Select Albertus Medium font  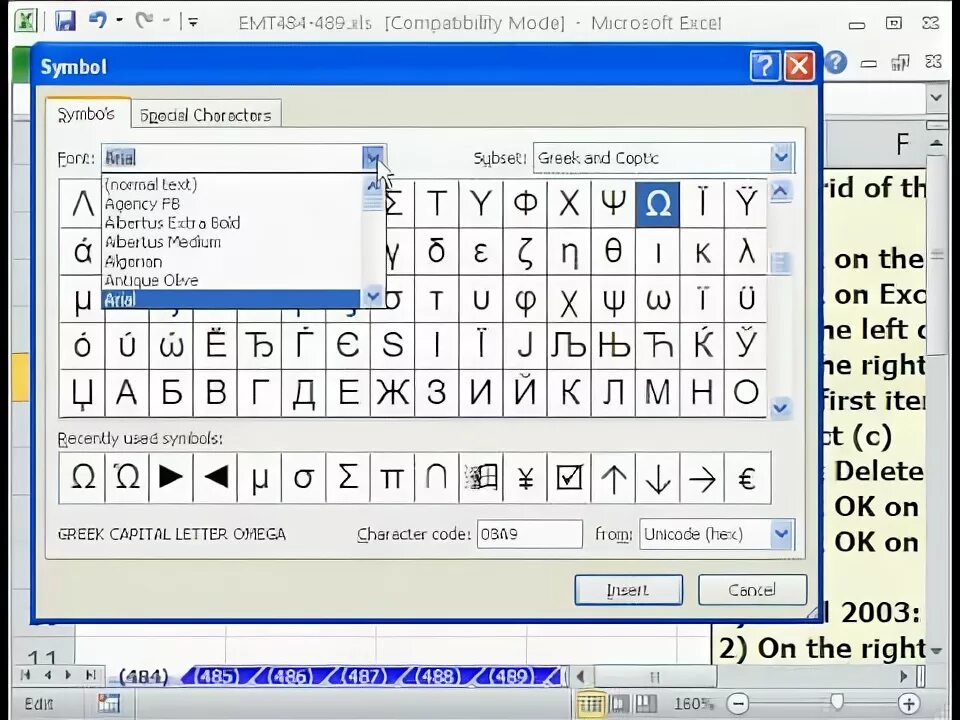(231, 242)
